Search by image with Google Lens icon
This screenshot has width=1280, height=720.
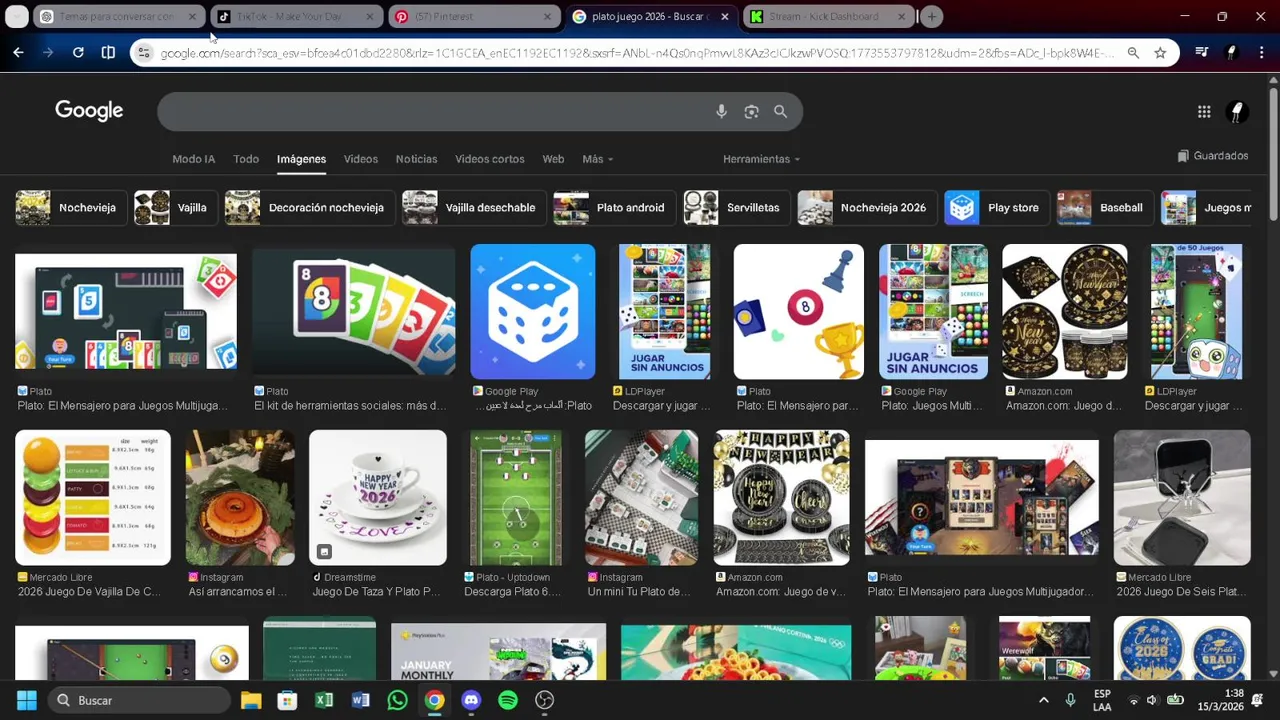pos(751,112)
